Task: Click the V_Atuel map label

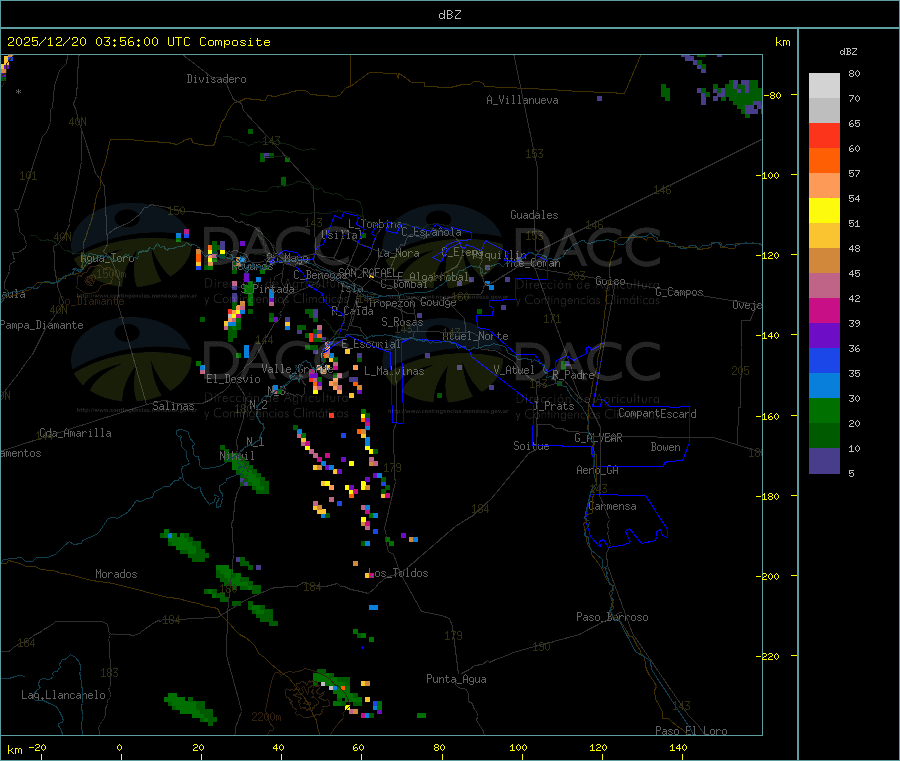Action: pos(514,370)
